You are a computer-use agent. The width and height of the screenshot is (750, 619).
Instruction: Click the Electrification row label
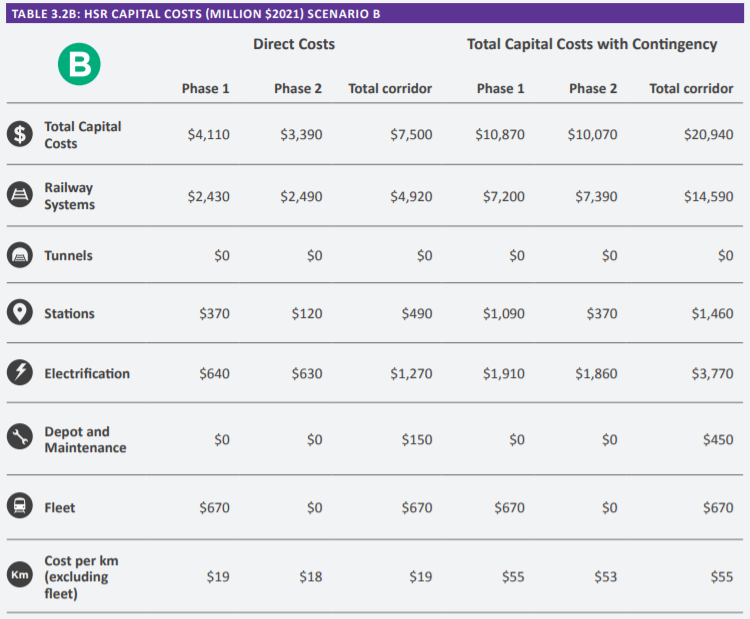(x=87, y=373)
